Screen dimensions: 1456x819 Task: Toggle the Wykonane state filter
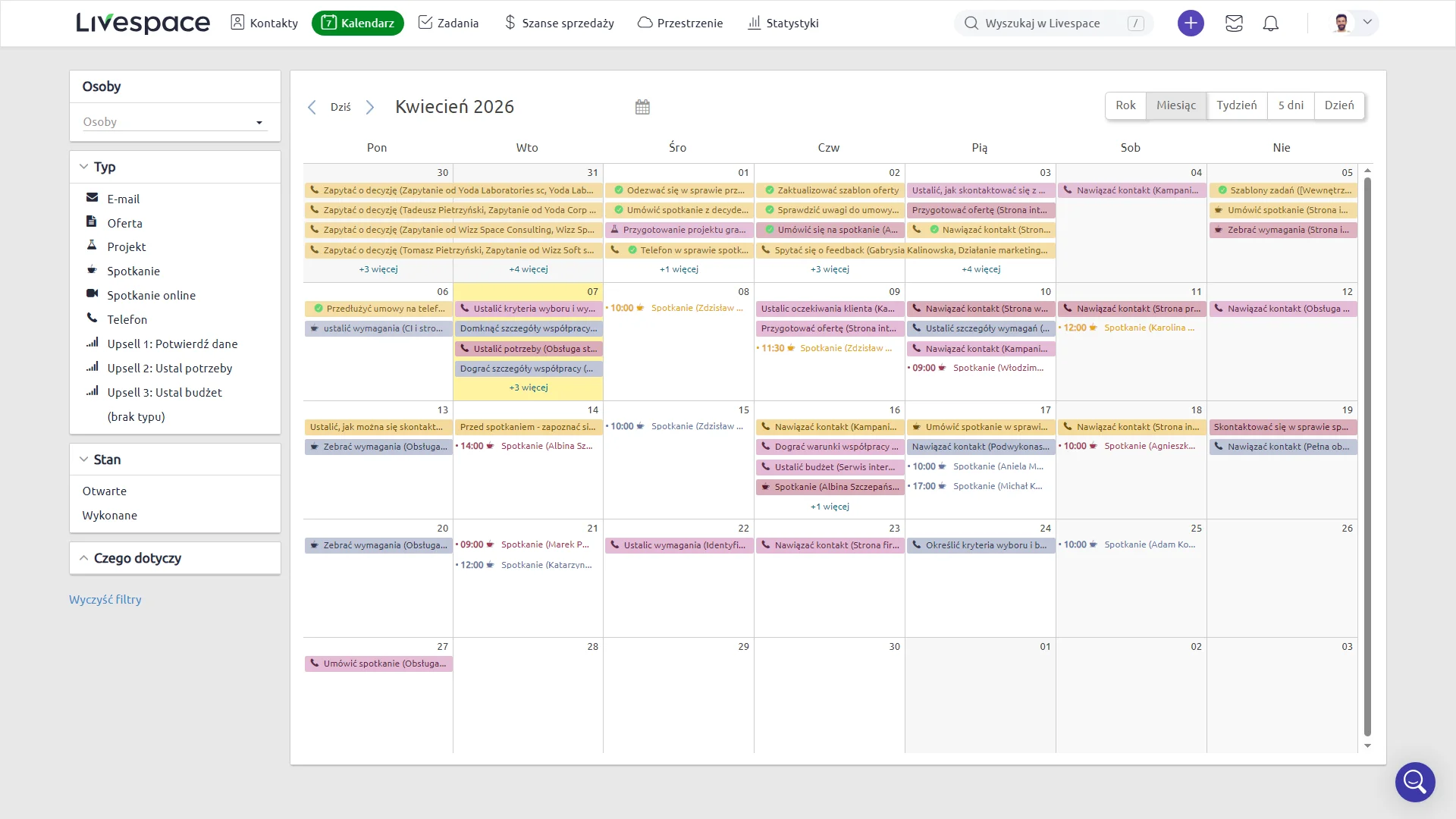point(109,516)
